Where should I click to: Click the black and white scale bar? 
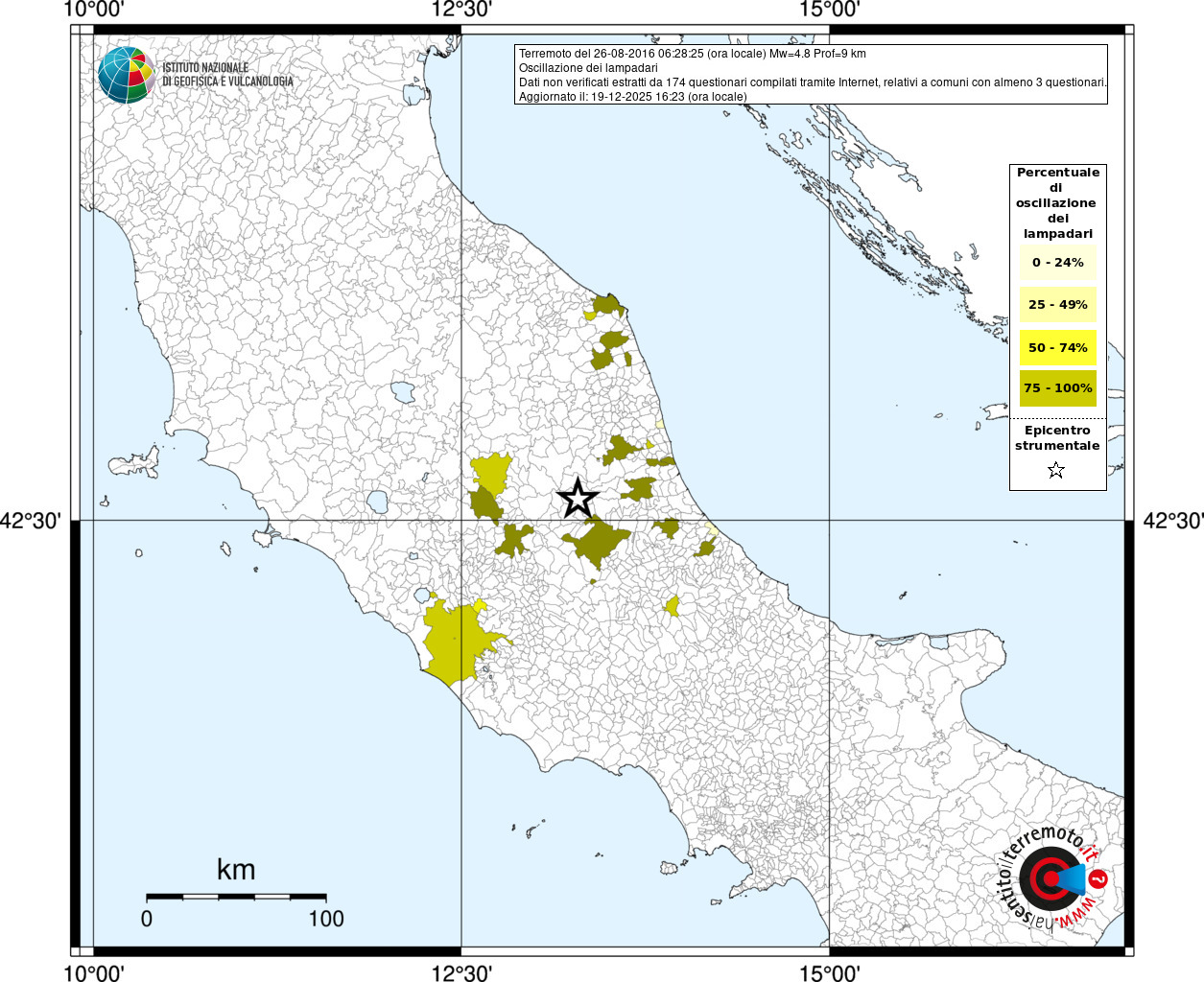coord(236,897)
